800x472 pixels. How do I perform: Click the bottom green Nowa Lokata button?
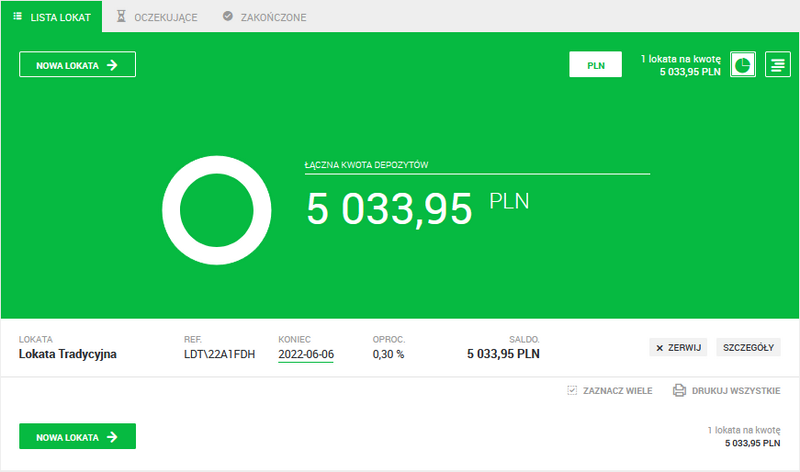[x=77, y=437]
